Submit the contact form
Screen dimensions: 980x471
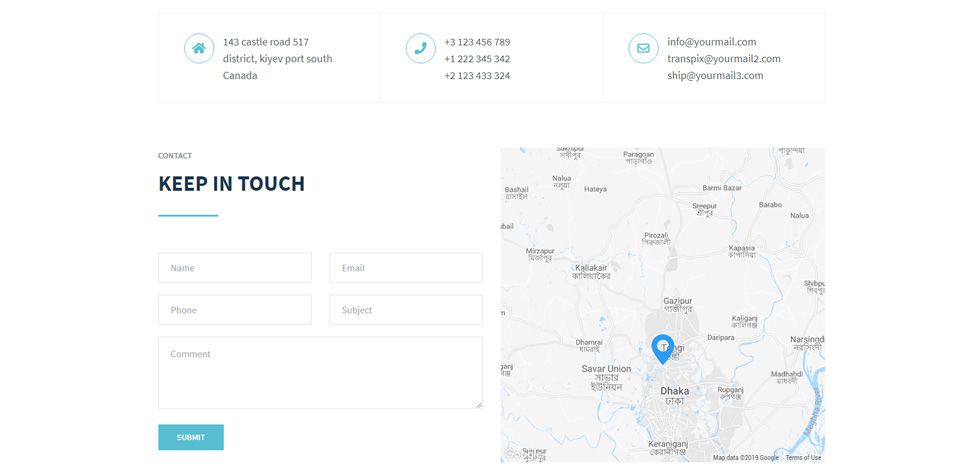[x=191, y=437]
